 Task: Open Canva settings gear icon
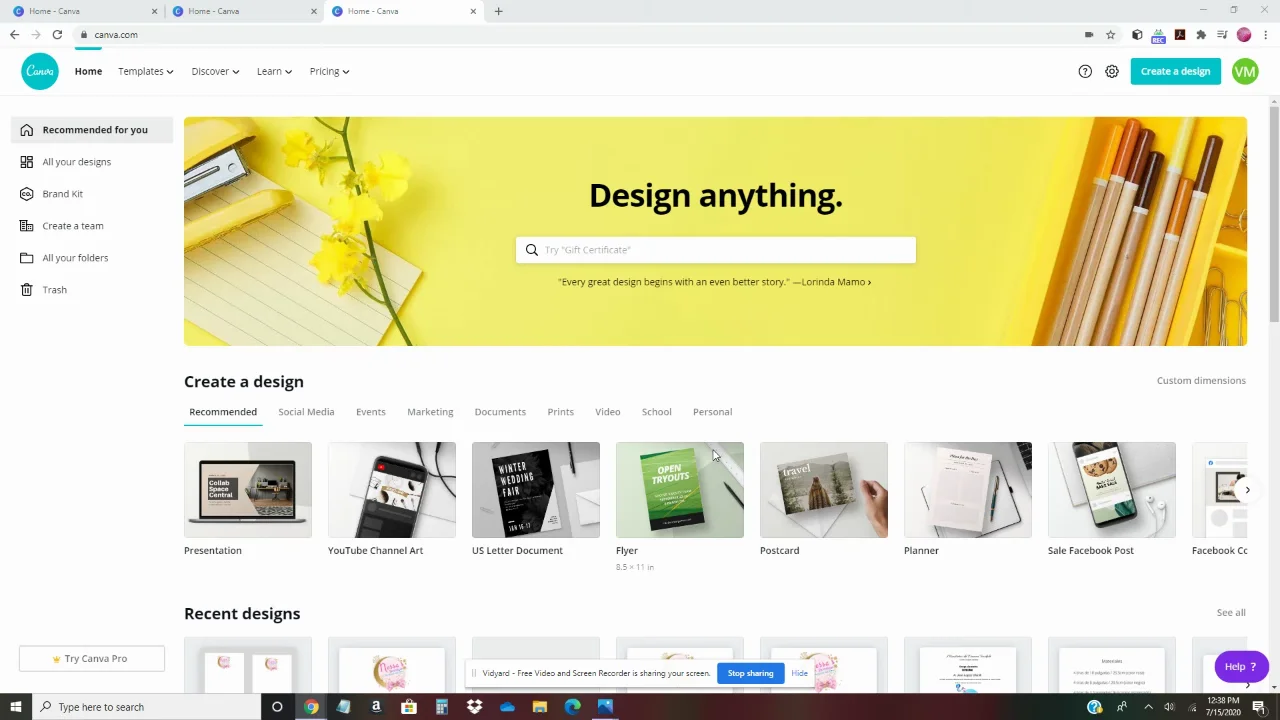tap(1112, 71)
